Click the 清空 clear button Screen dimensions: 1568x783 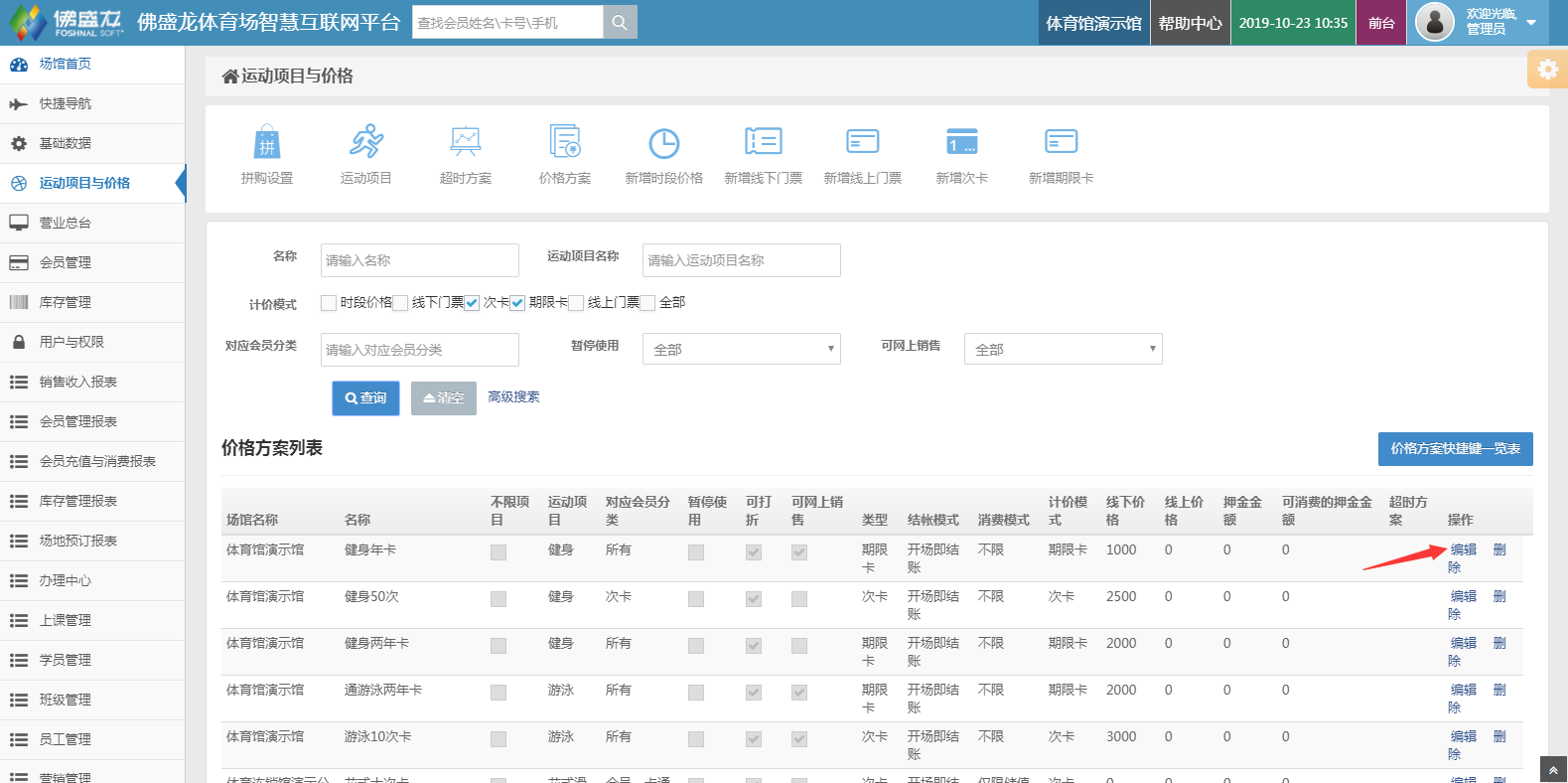[x=444, y=398]
